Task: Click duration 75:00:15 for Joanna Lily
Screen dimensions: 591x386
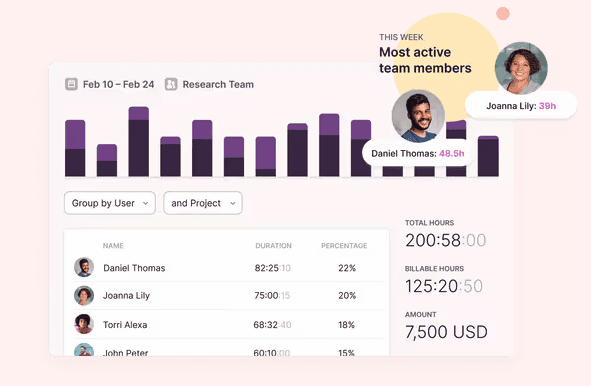Action: (272, 296)
